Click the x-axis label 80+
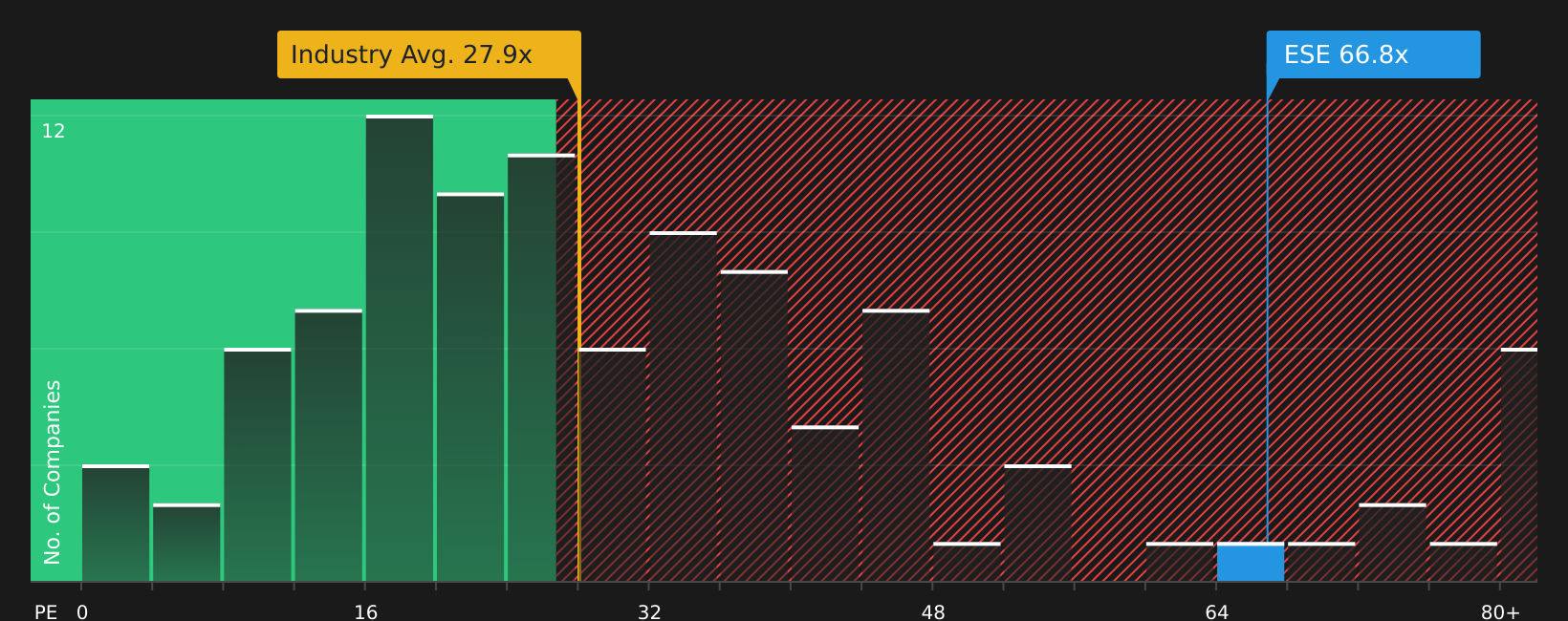The height and width of the screenshot is (621, 1568). click(1500, 612)
